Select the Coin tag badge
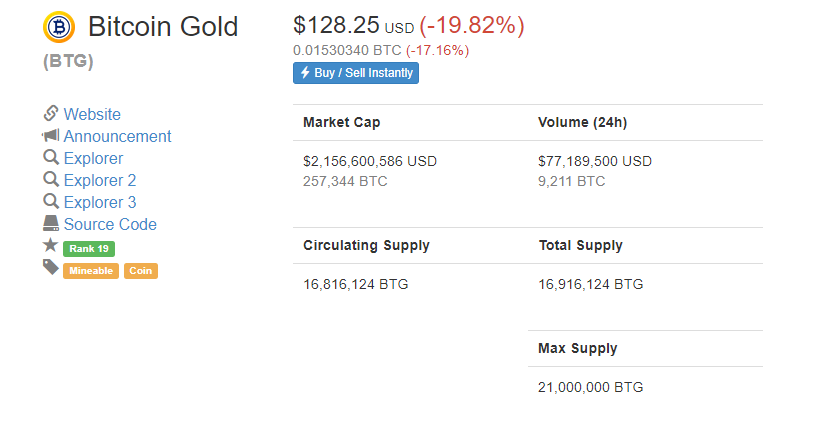The height and width of the screenshot is (439, 813). [x=141, y=271]
